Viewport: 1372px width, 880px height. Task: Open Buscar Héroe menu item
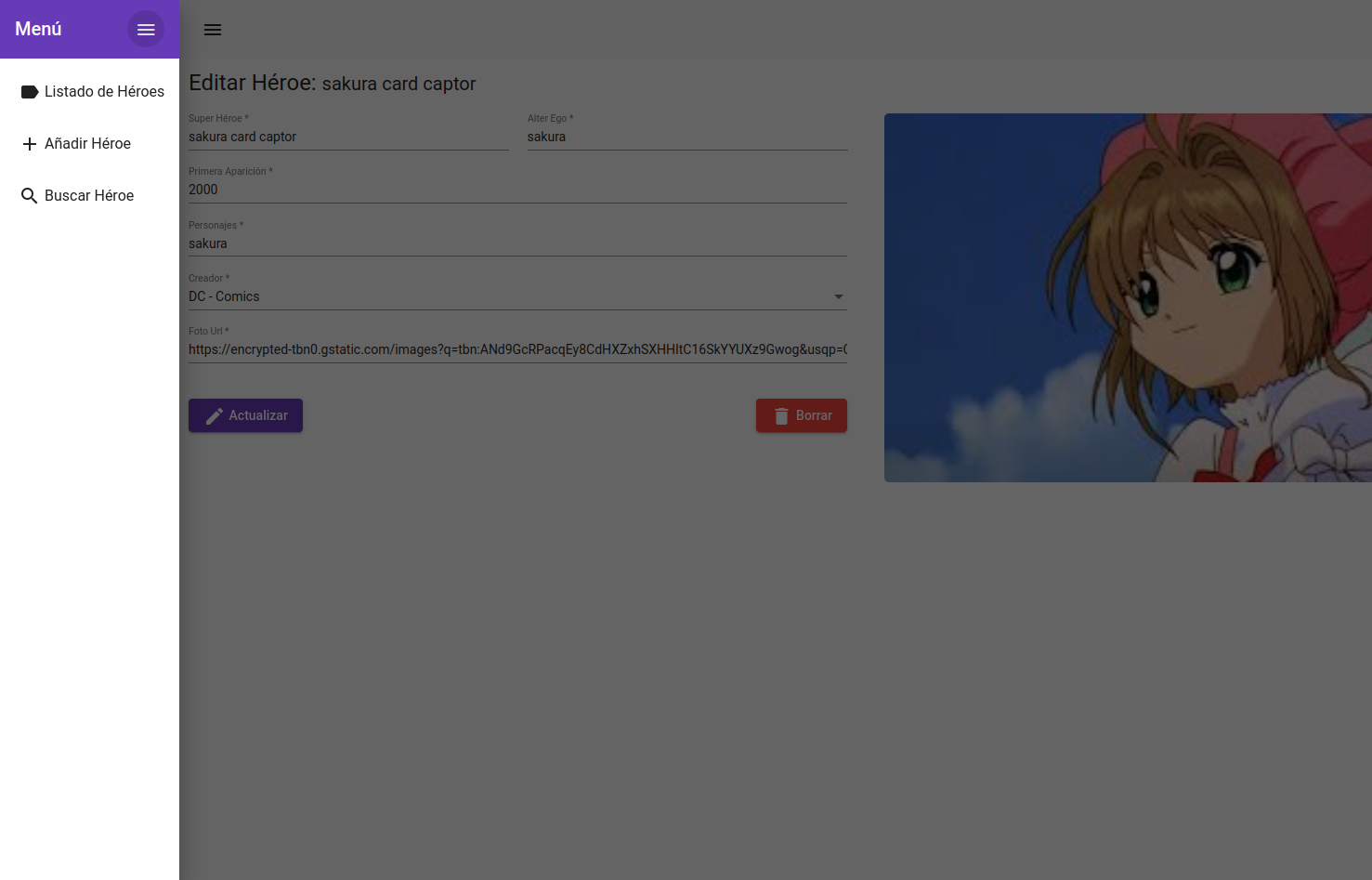coord(90,196)
